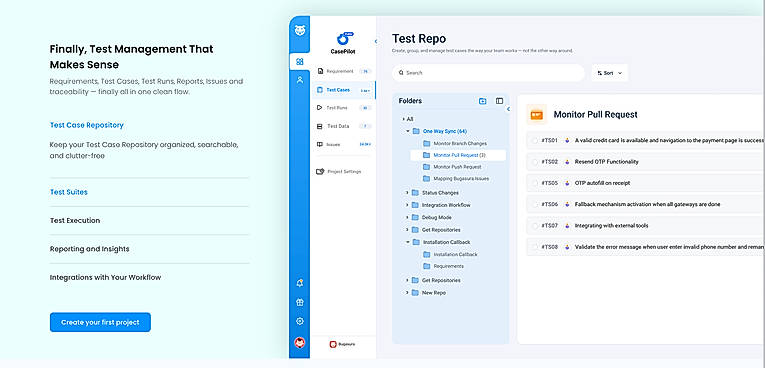
Task: Expand the Debug Mode folder
Action: pyautogui.click(x=407, y=217)
